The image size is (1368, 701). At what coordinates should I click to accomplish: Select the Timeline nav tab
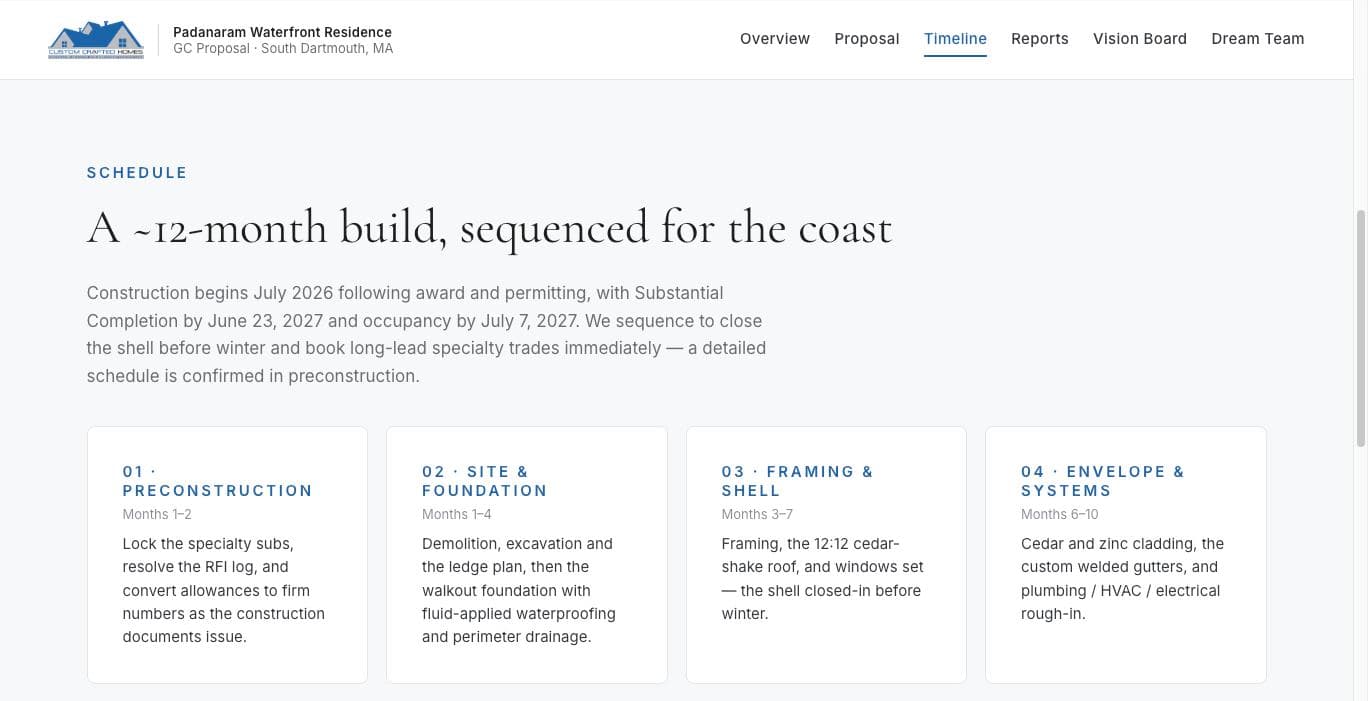[955, 39]
